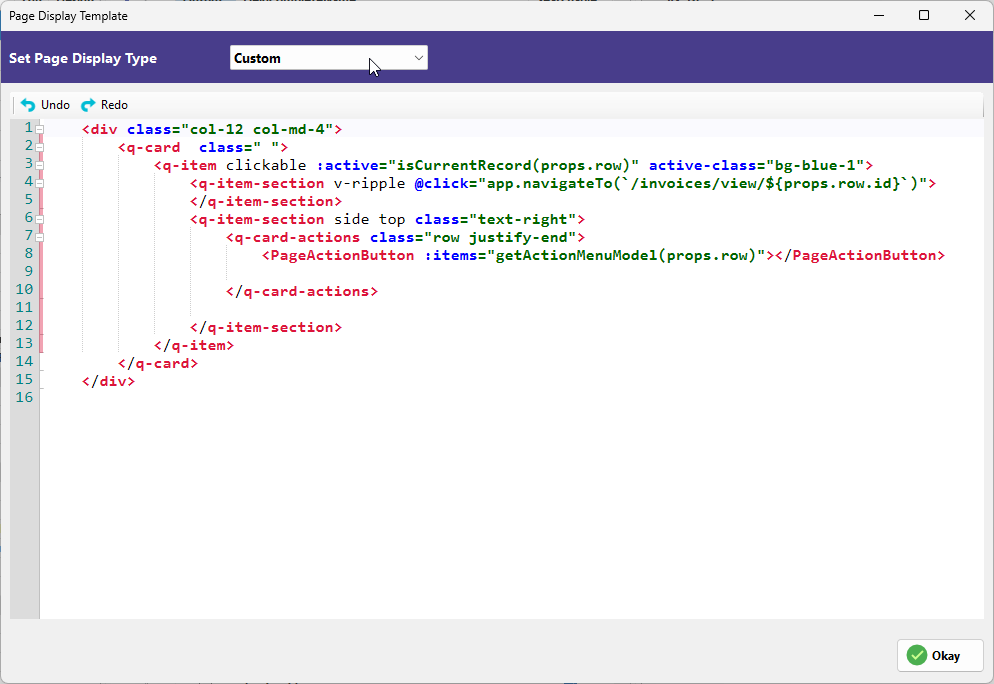
Task: Click the app.navigateTo invoices expression
Action: click(x=702, y=183)
